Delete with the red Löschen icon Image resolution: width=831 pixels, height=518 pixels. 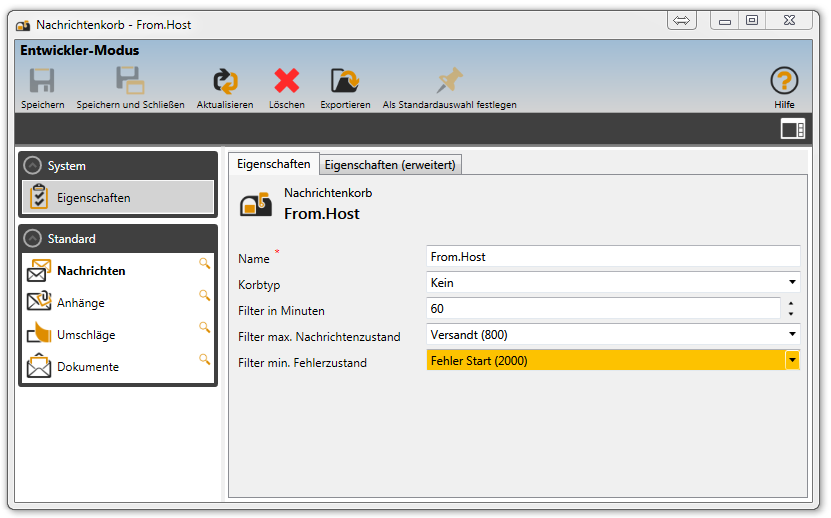pyautogui.click(x=287, y=82)
